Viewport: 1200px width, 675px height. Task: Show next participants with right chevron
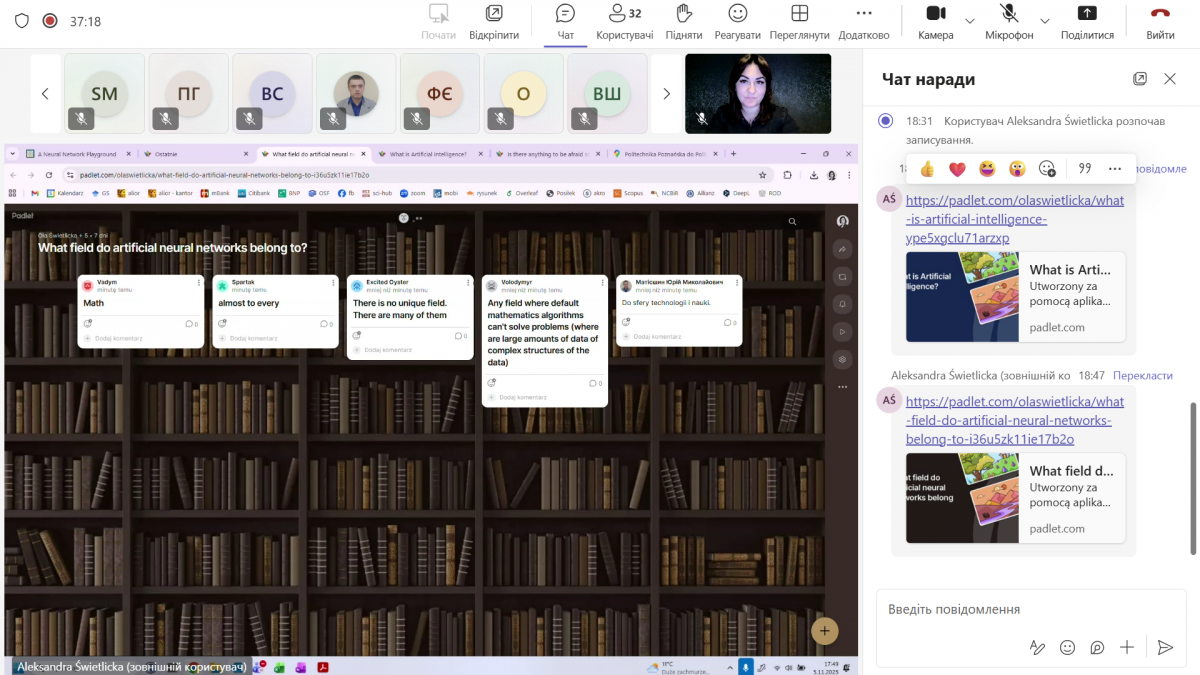[x=667, y=94]
